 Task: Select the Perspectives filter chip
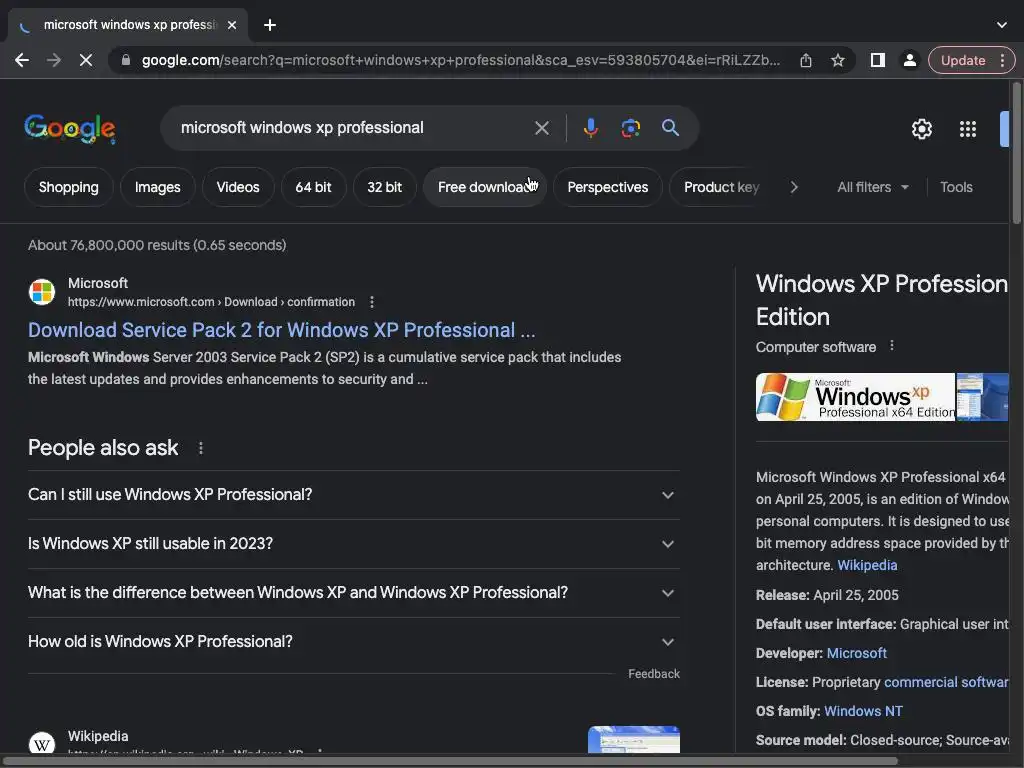tap(607, 187)
